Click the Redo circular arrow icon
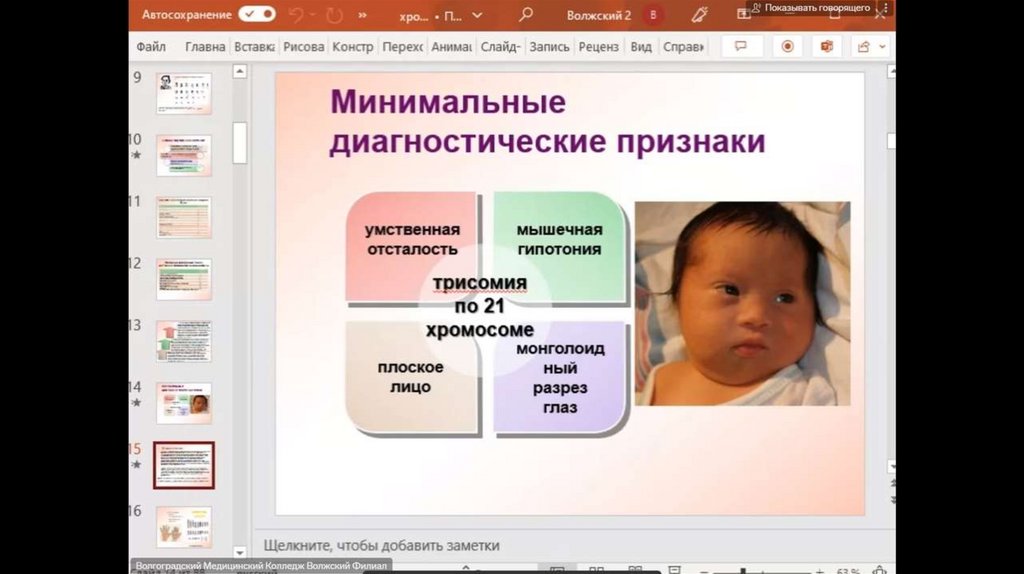 [x=334, y=15]
